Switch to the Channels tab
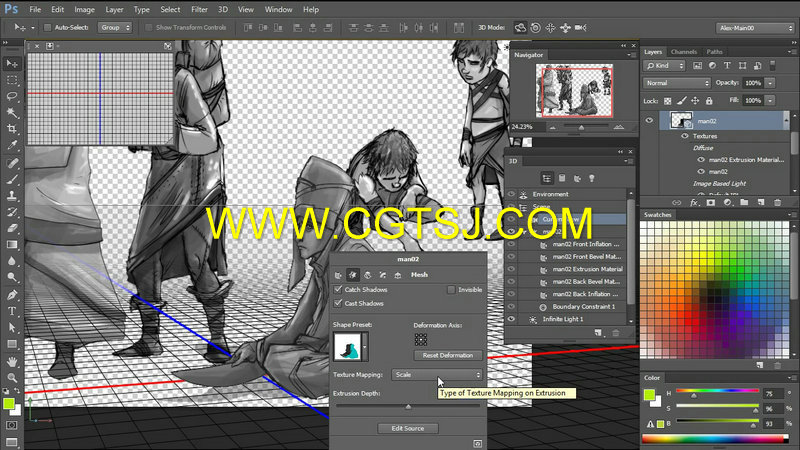This screenshot has height=450, width=800. tap(684, 52)
